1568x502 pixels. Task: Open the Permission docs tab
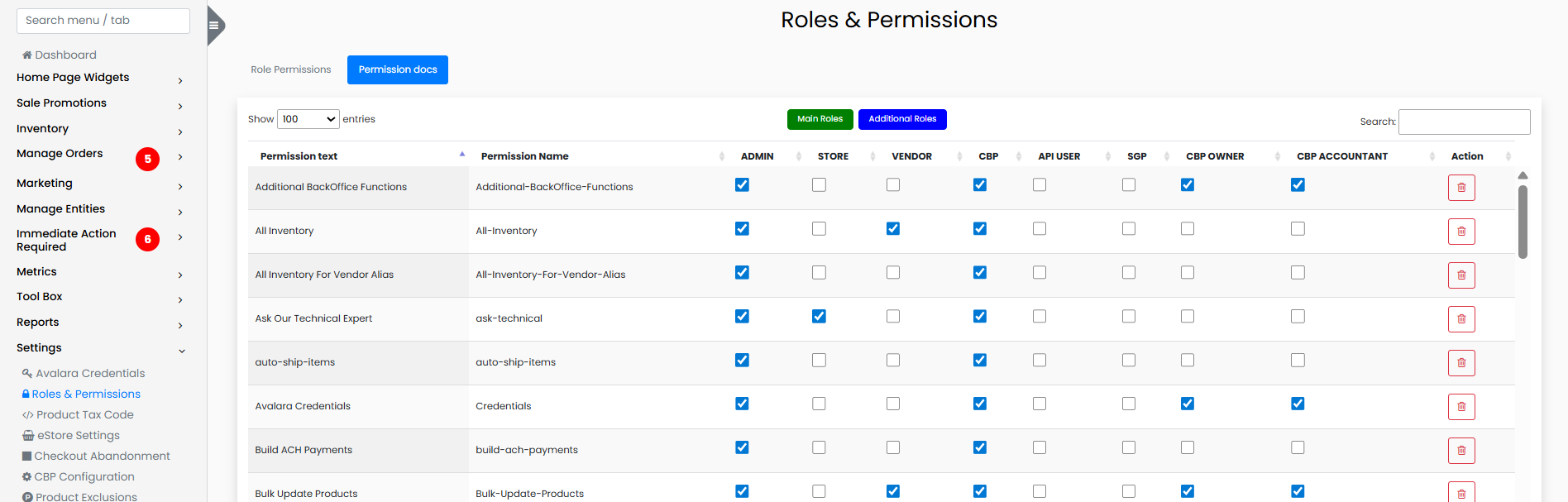point(397,69)
